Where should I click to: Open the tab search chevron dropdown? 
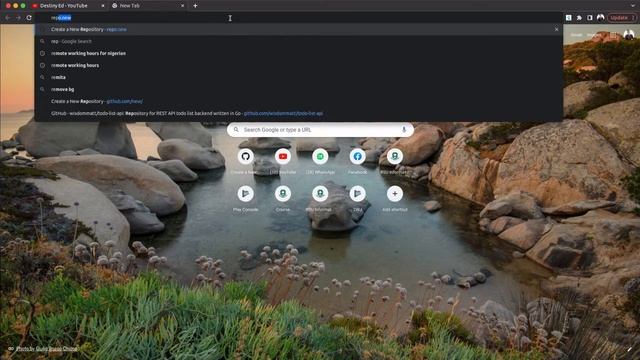click(x=633, y=6)
